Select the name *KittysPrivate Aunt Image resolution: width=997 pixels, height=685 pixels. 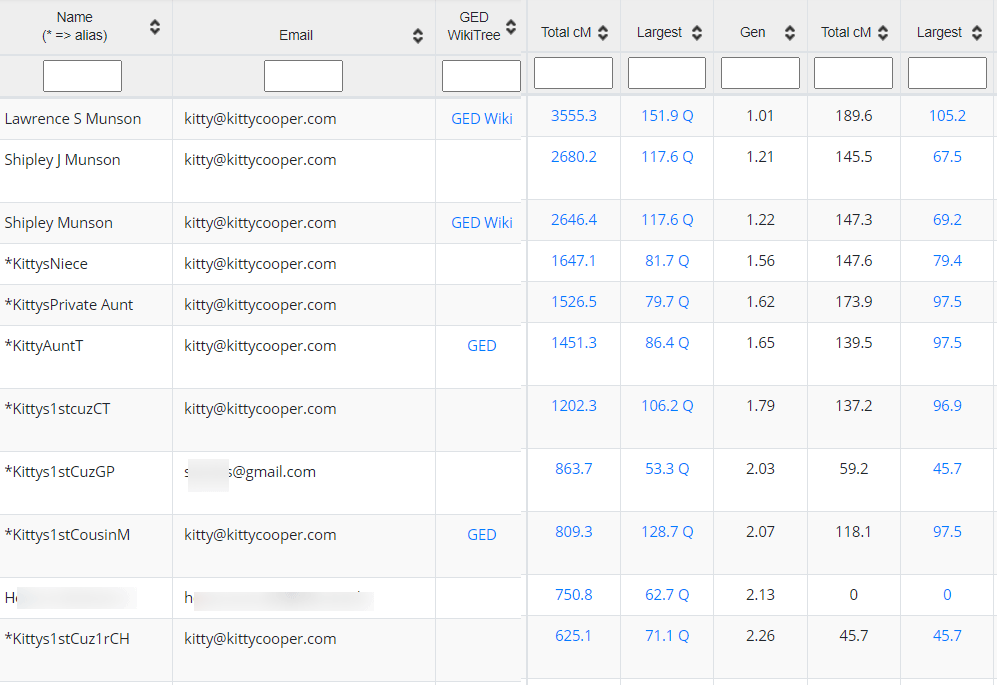(x=69, y=305)
